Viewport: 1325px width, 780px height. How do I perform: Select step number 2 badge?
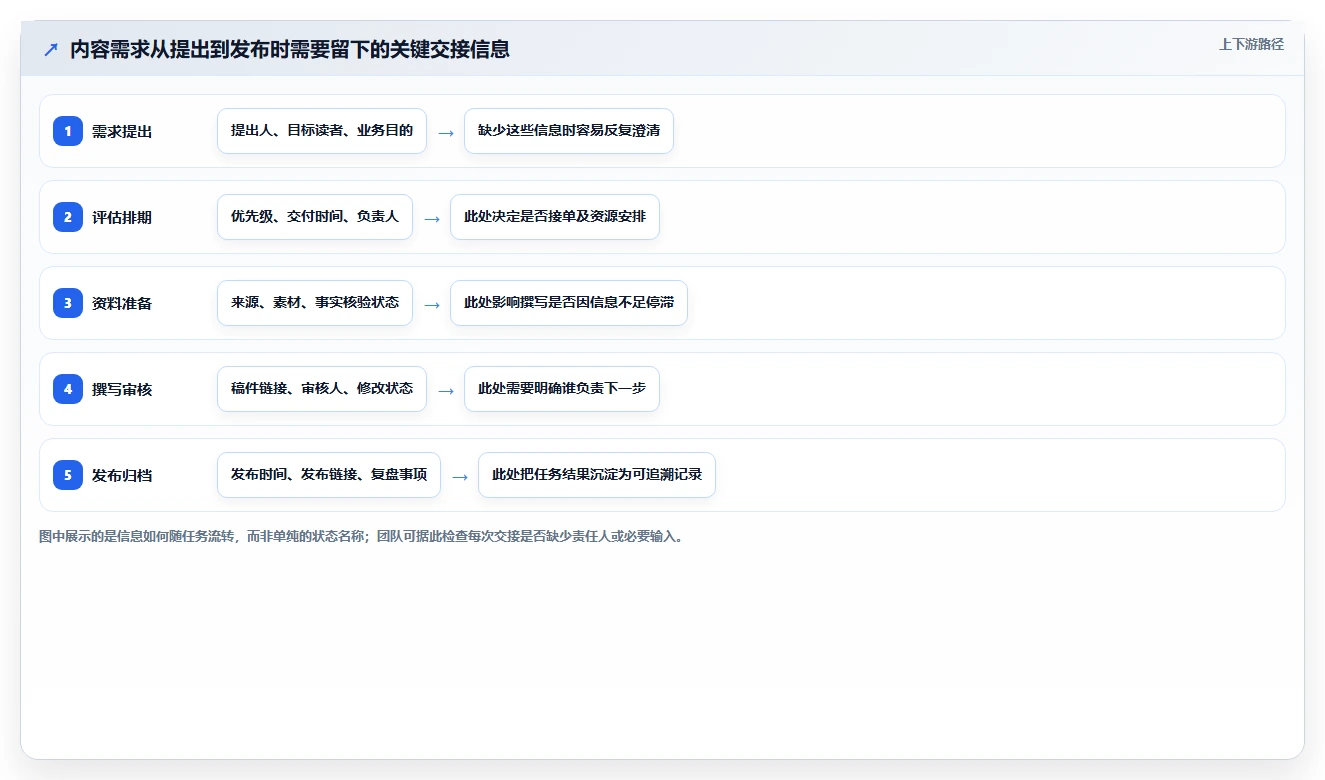click(x=68, y=217)
